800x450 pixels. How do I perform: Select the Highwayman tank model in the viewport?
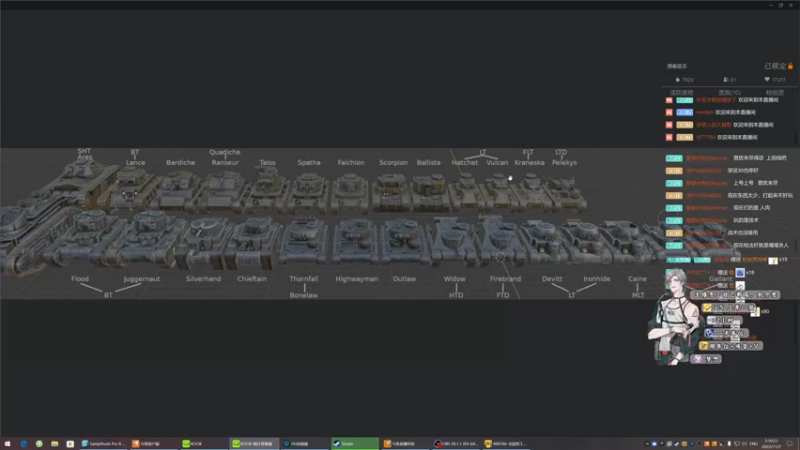pyautogui.click(x=356, y=241)
